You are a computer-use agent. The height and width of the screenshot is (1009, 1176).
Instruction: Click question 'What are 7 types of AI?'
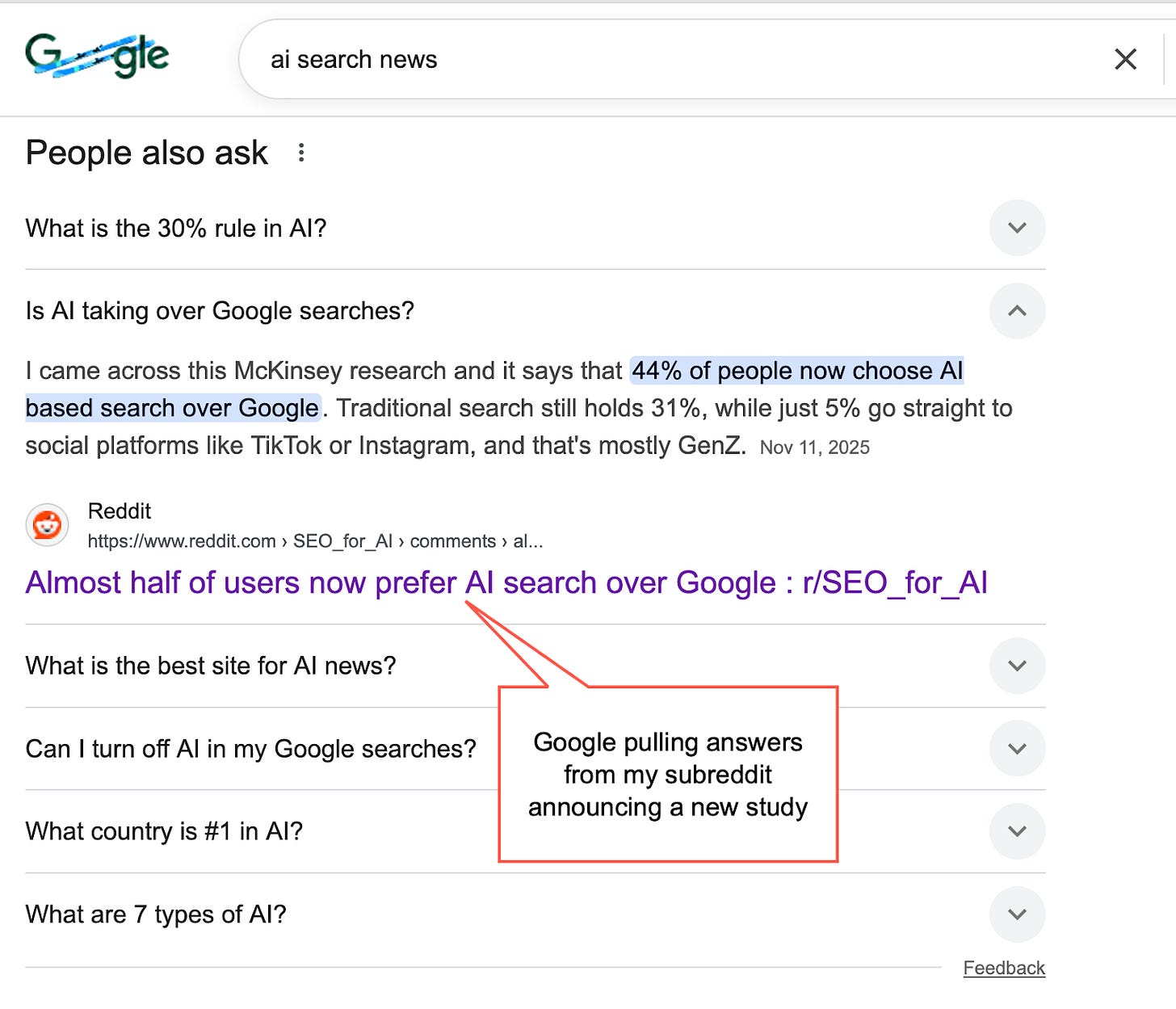pos(156,914)
